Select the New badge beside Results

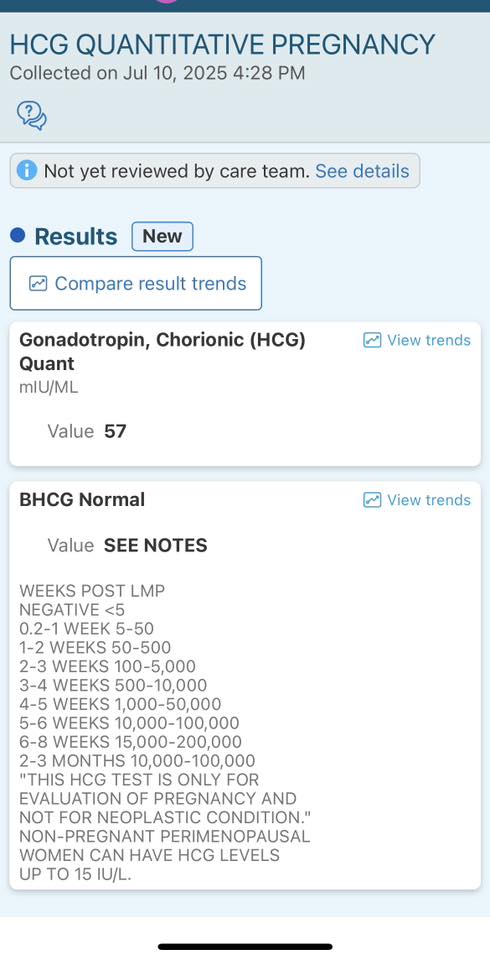click(x=162, y=236)
